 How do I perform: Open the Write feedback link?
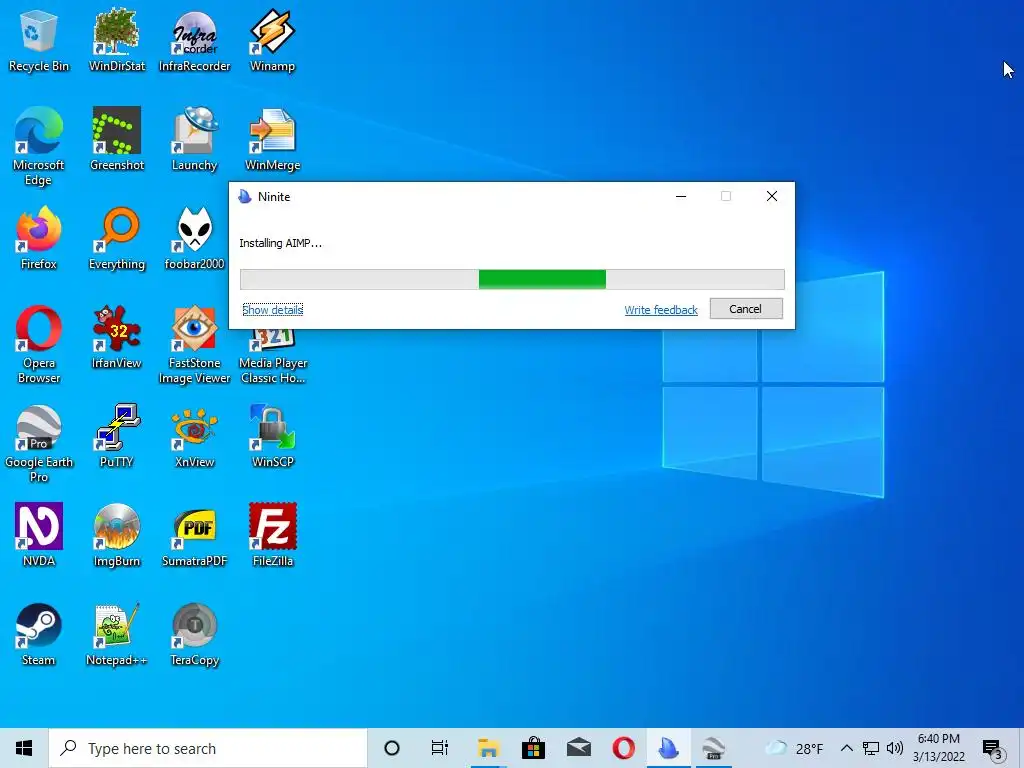[661, 310]
